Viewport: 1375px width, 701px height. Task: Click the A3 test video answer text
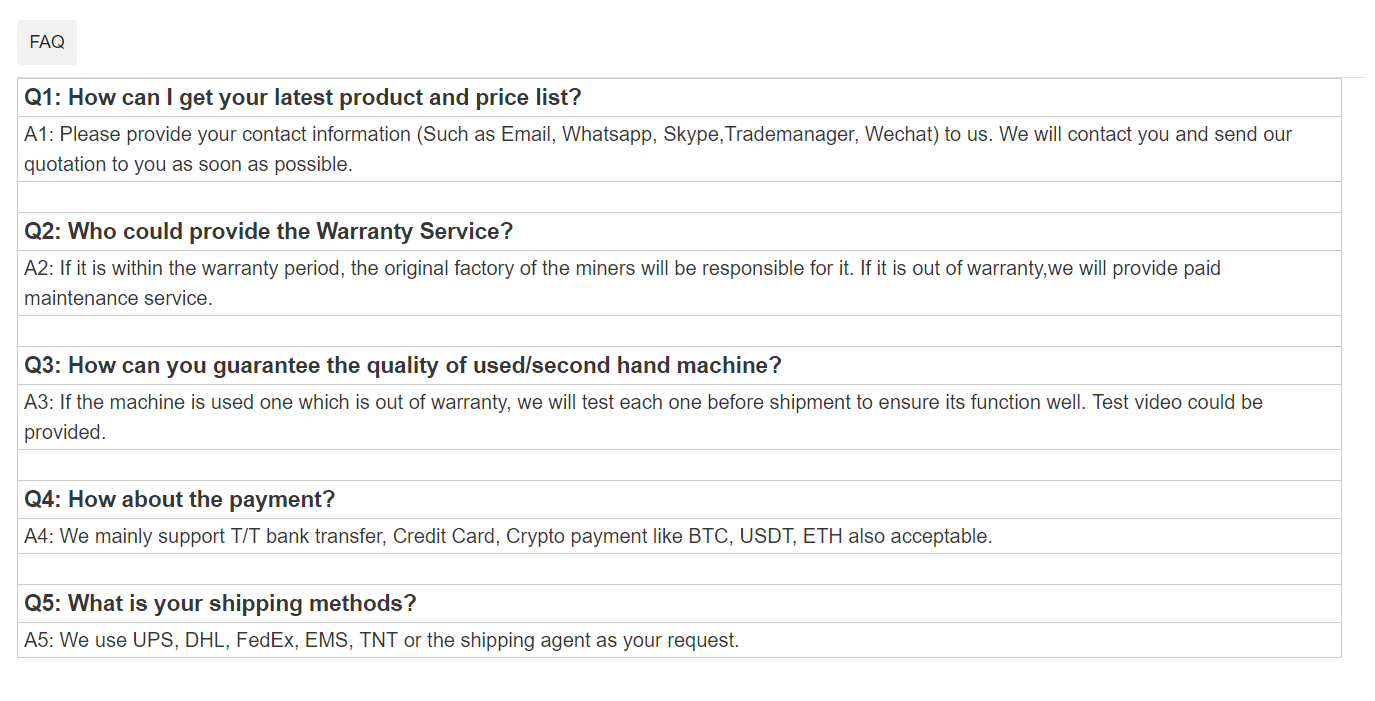pyautogui.click(x=643, y=417)
